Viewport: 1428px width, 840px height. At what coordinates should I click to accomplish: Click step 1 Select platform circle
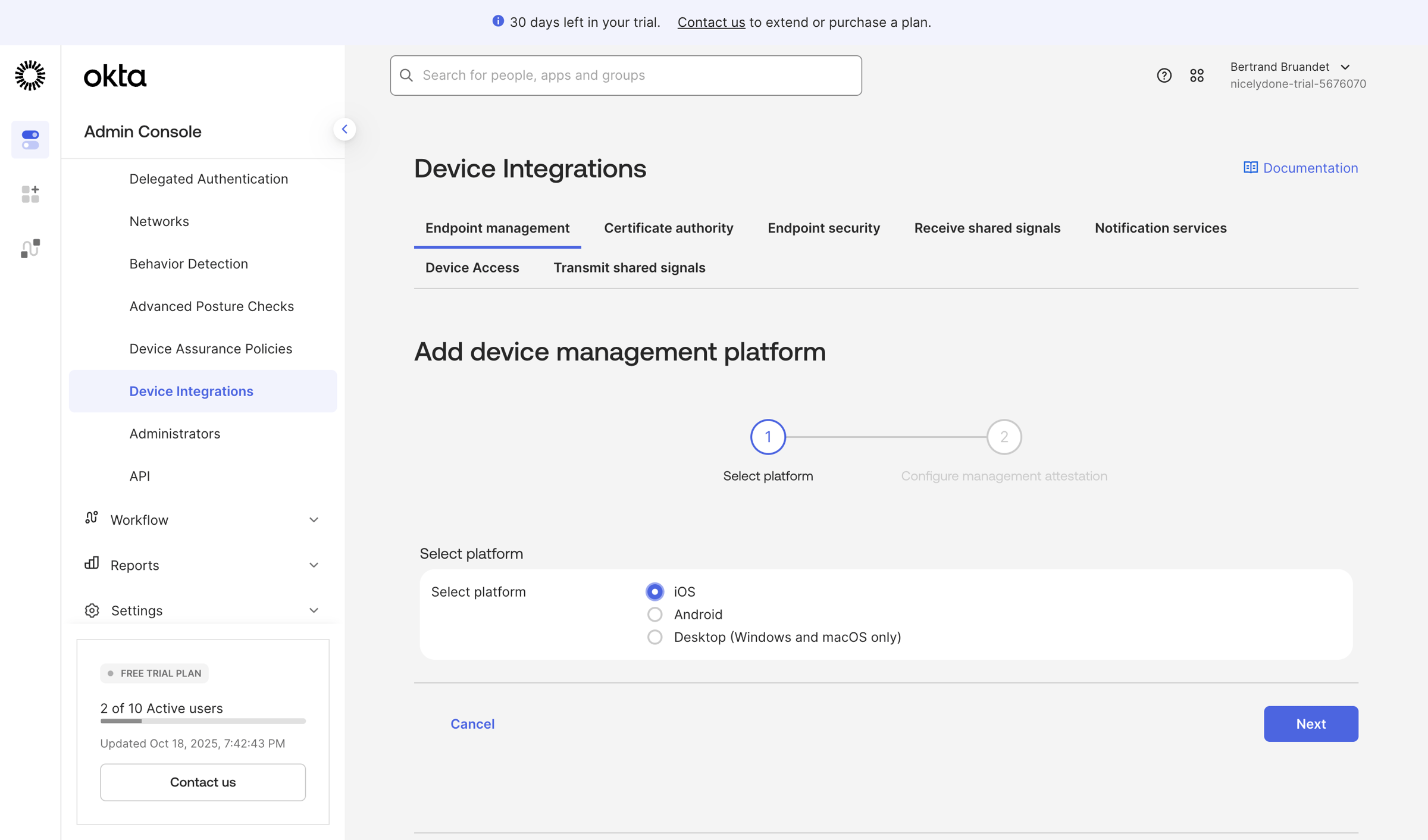point(768,437)
